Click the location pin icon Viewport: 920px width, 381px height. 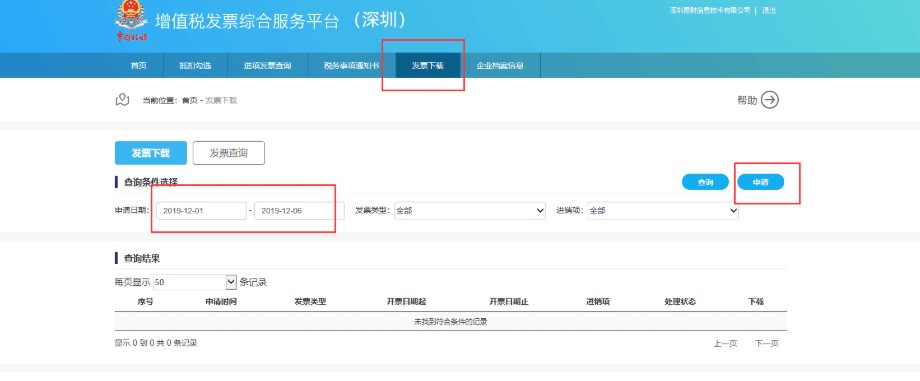click(122, 100)
